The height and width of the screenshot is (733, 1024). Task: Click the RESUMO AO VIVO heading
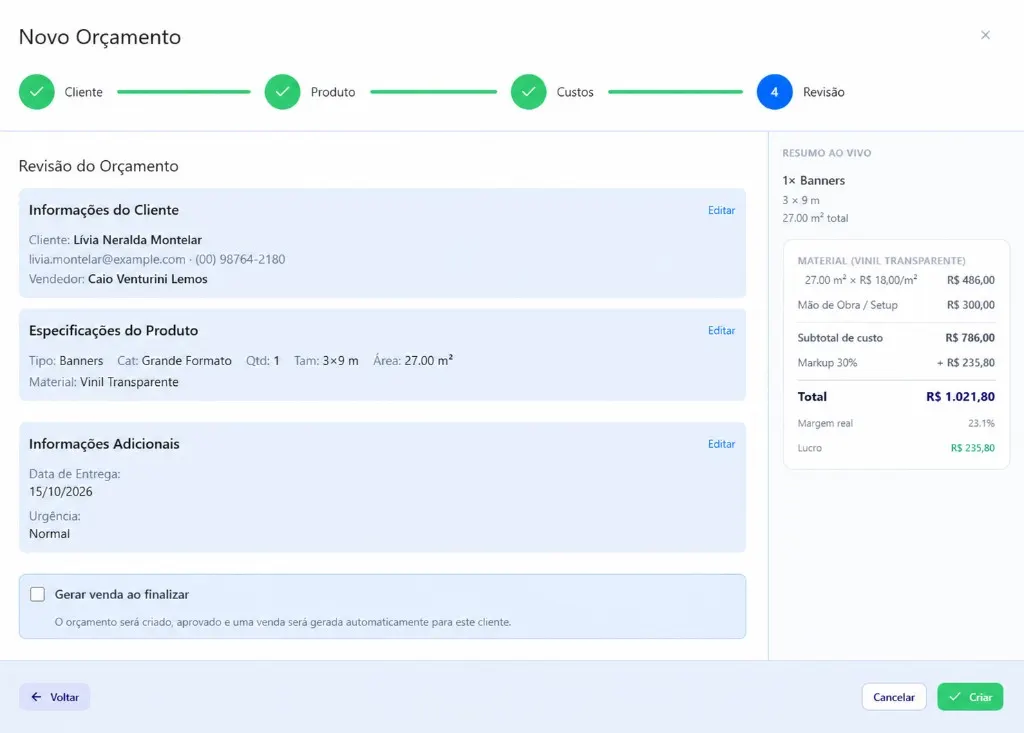pyautogui.click(x=826, y=153)
